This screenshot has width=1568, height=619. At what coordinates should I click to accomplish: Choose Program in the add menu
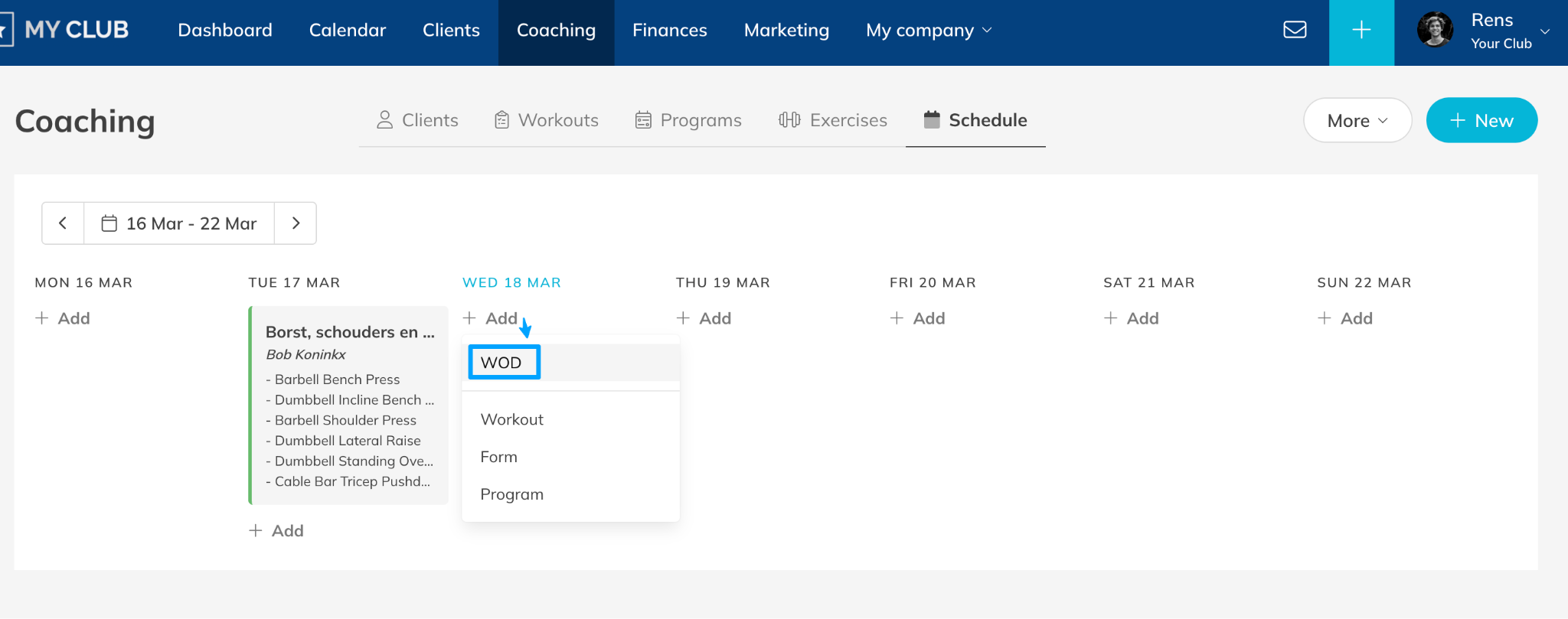point(511,494)
